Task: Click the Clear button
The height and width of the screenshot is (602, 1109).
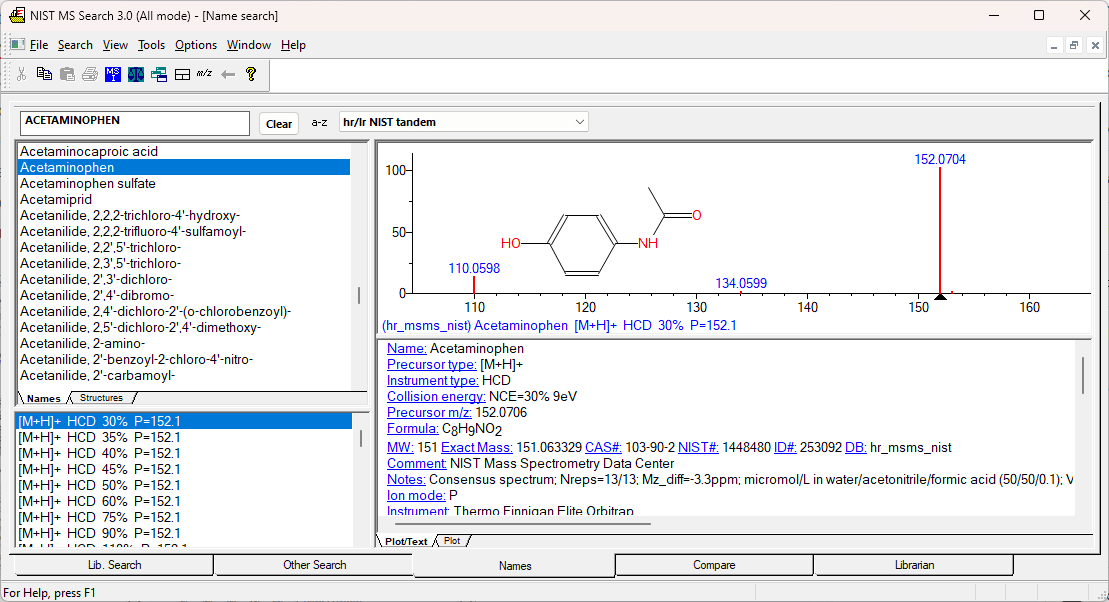Action: 278,122
